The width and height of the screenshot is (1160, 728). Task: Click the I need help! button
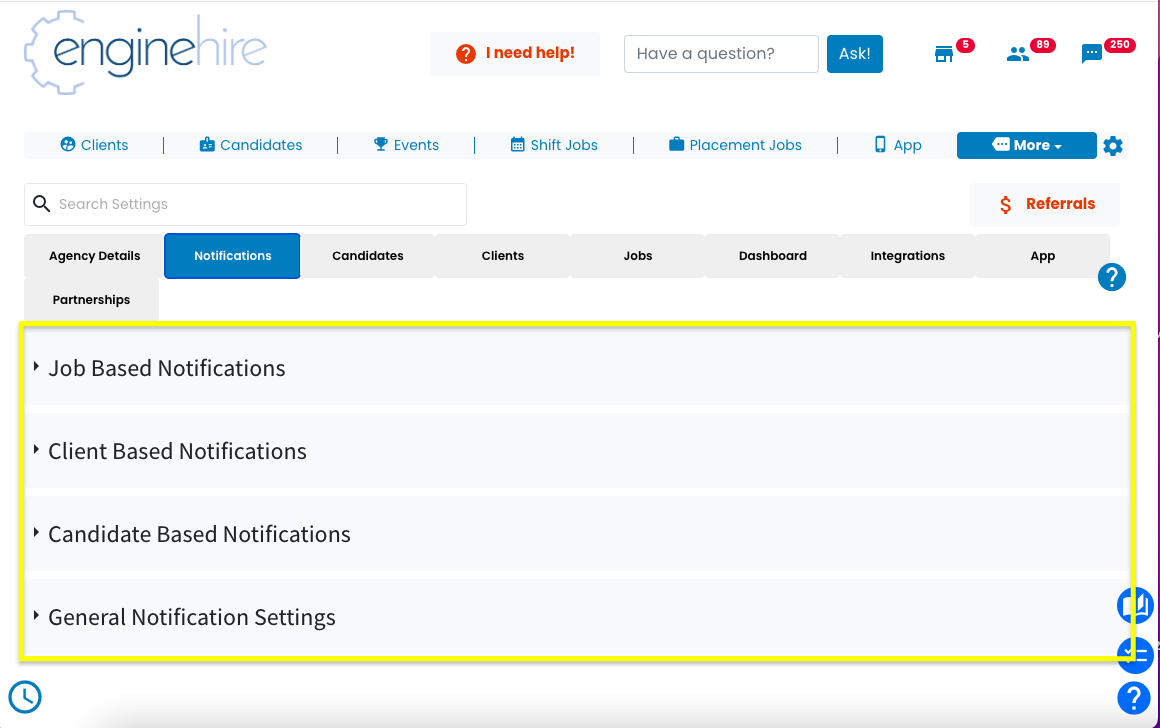(x=515, y=53)
